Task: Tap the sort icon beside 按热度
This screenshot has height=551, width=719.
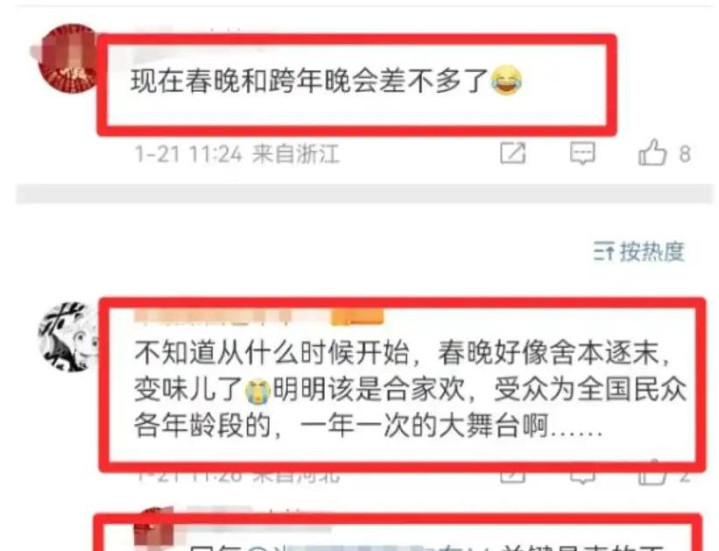Action: point(604,251)
